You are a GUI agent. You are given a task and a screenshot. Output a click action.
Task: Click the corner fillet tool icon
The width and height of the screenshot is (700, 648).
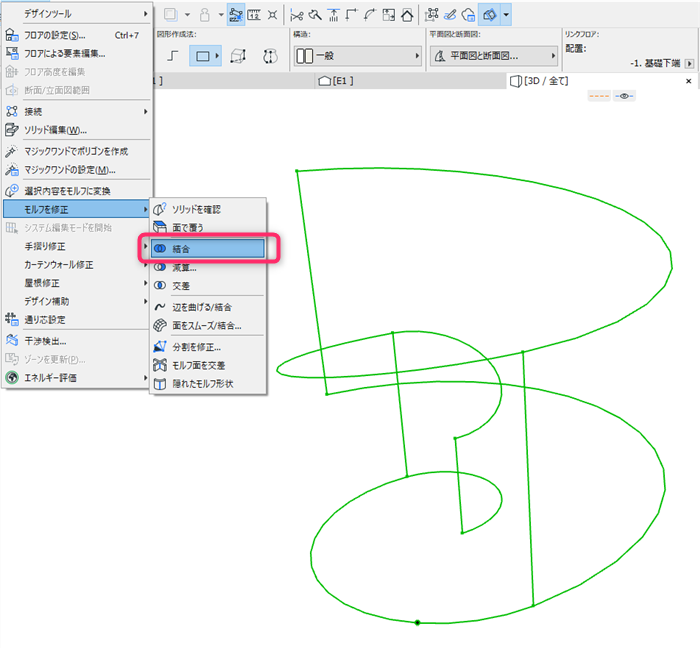352,15
